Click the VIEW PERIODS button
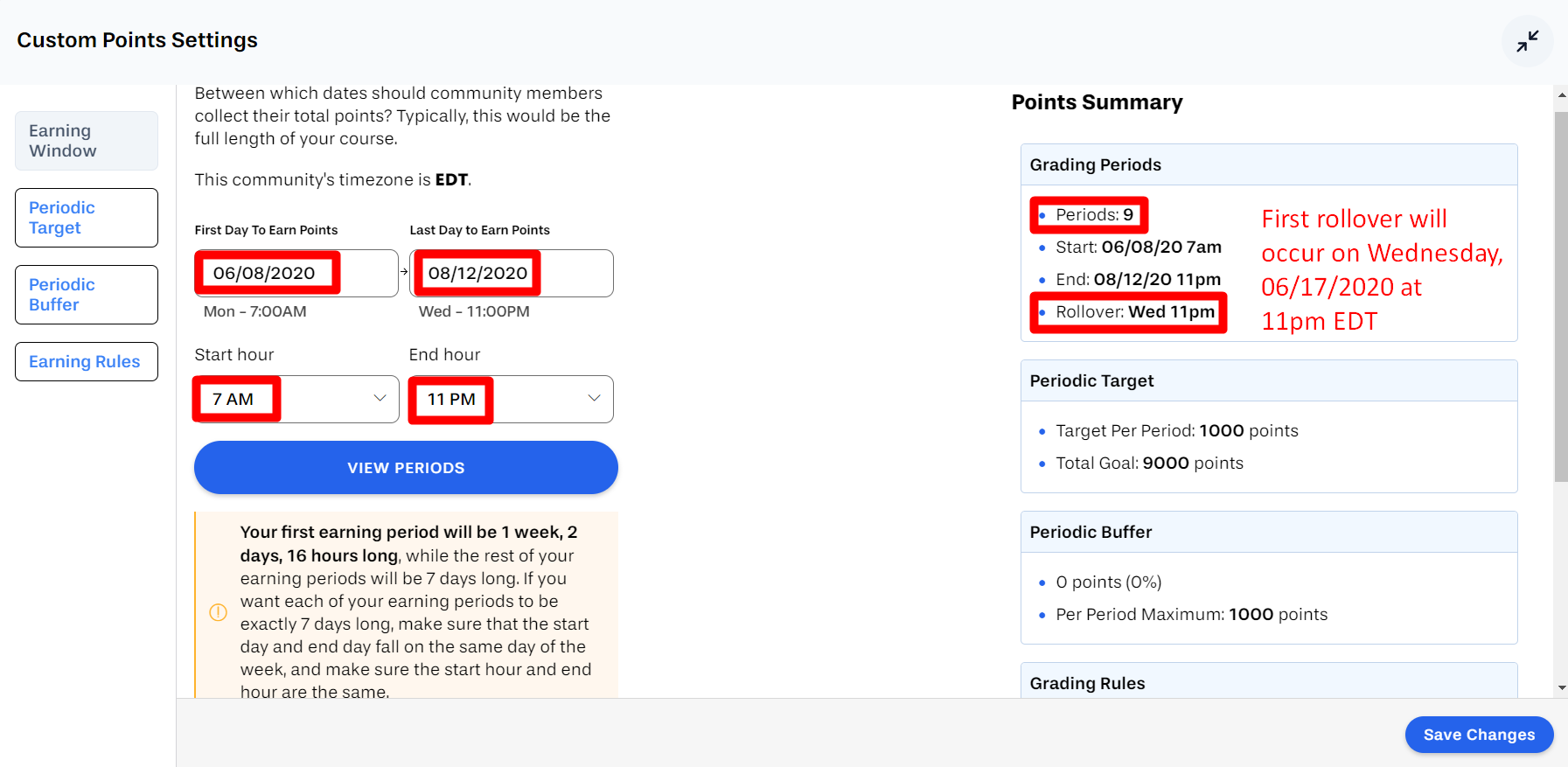1568x767 pixels. pyautogui.click(x=406, y=468)
